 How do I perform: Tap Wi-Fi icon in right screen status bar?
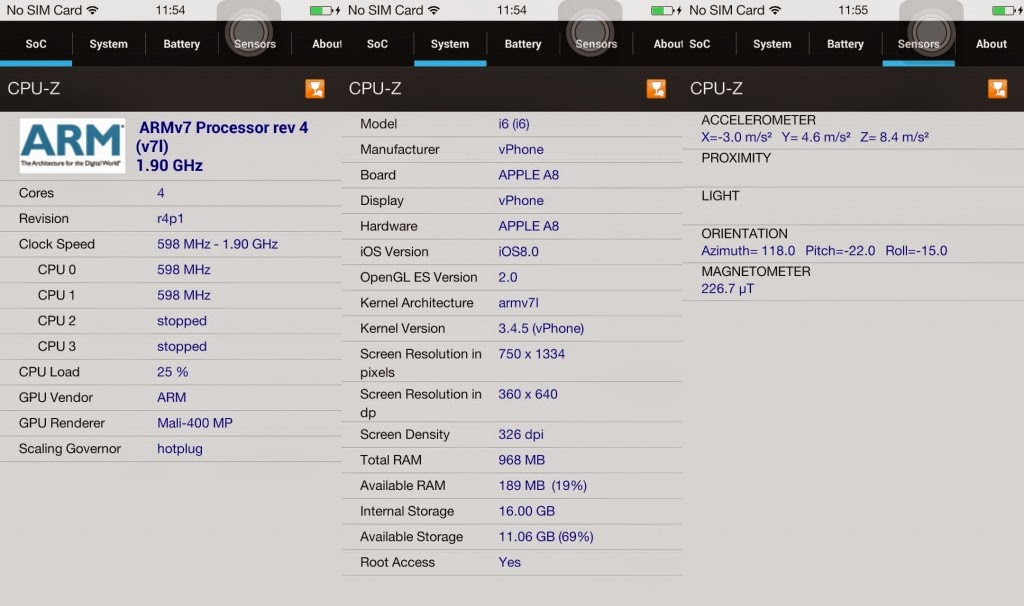tap(775, 10)
